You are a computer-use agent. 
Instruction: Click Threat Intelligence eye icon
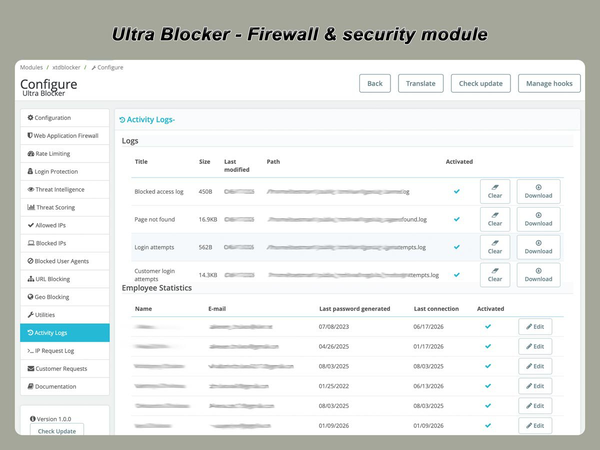click(x=31, y=189)
